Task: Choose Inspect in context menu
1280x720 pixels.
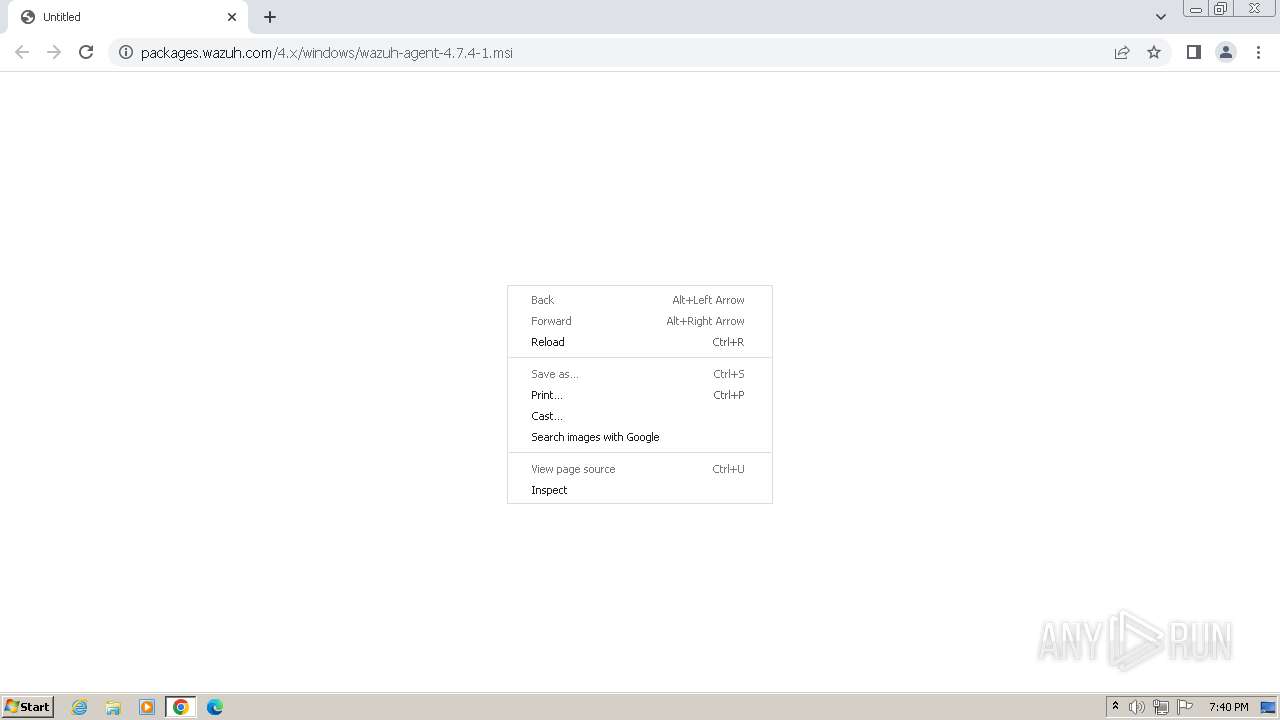Action: point(640,490)
